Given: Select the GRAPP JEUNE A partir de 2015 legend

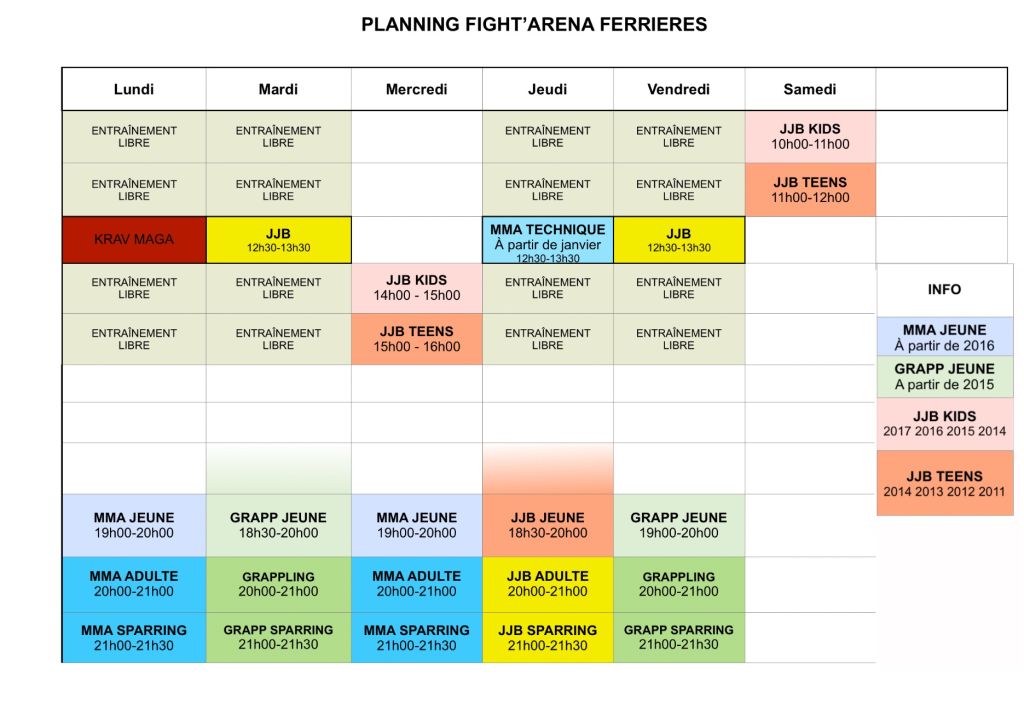Looking at the screenshot, I should click(945, 377).
